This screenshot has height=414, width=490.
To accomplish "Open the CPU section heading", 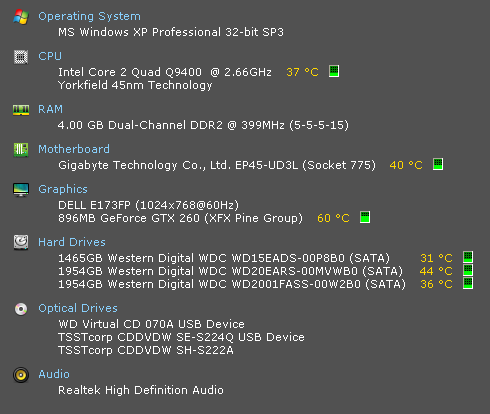I will [x=50, y=56].
